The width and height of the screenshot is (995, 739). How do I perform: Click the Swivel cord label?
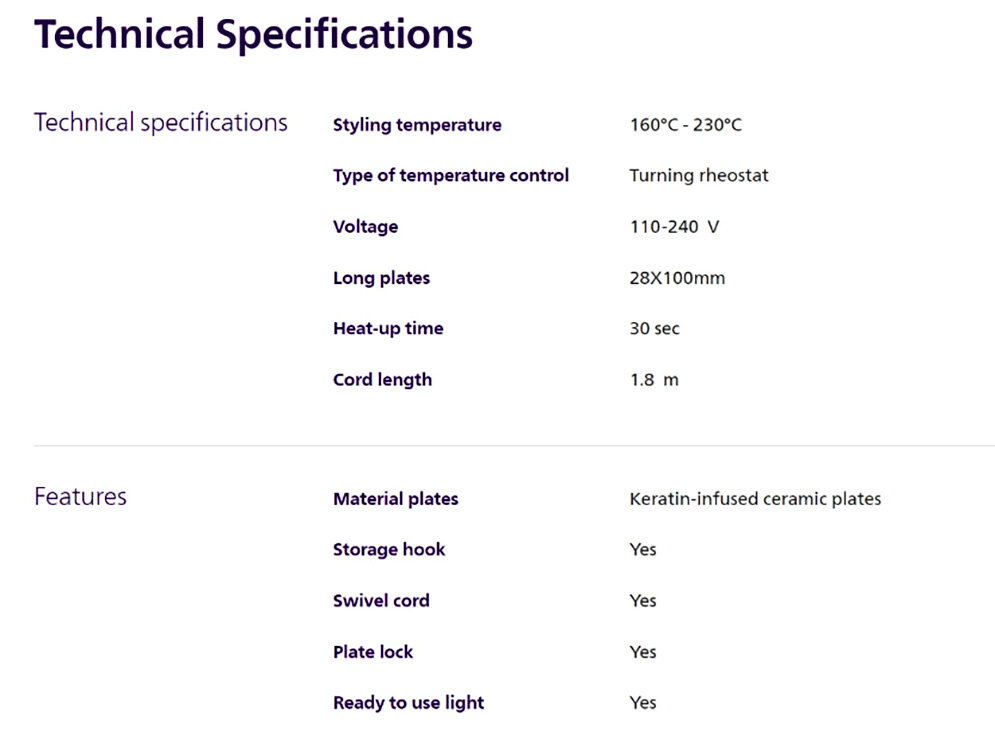click(381, 601)
